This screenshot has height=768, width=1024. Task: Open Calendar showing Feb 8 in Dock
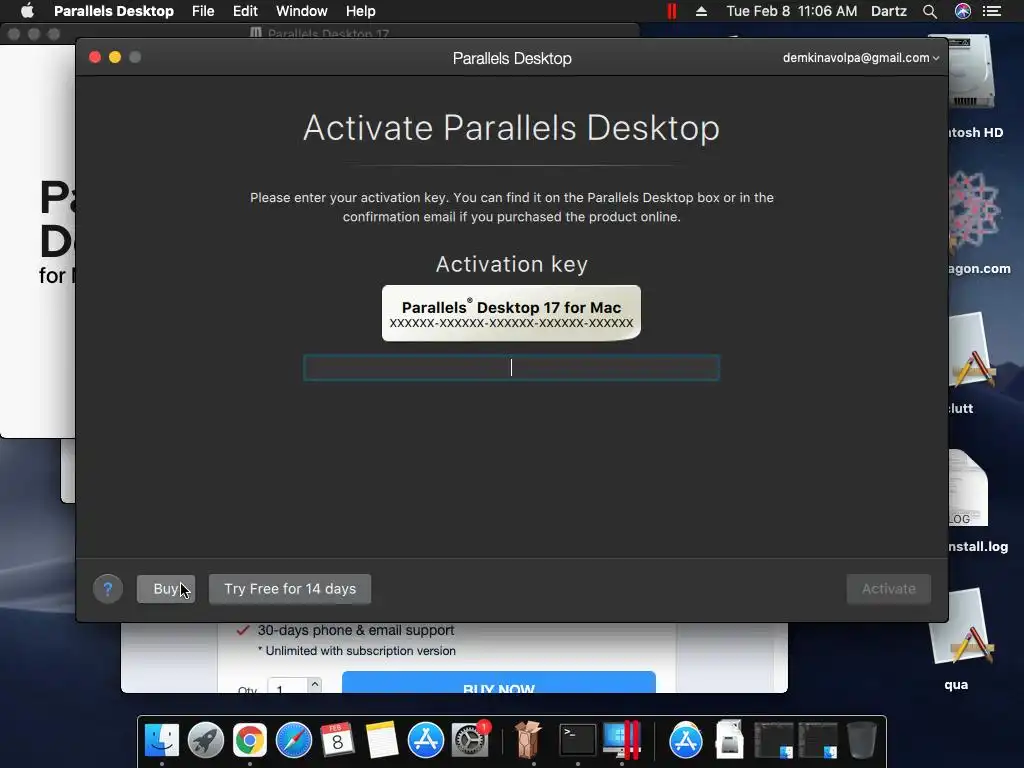coord(338,741)
